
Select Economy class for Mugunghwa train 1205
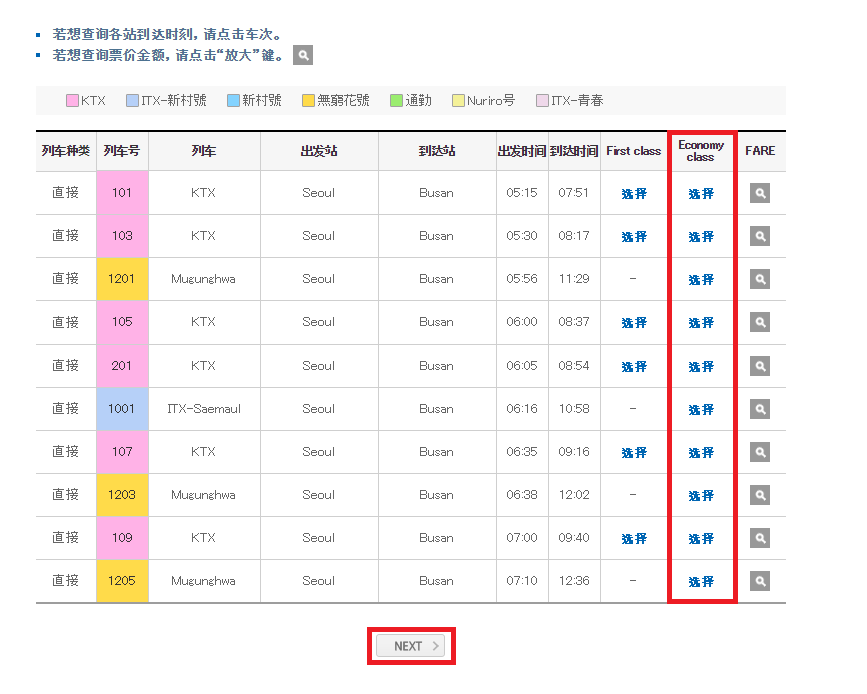pyautogui.click(x=701, y=580)
